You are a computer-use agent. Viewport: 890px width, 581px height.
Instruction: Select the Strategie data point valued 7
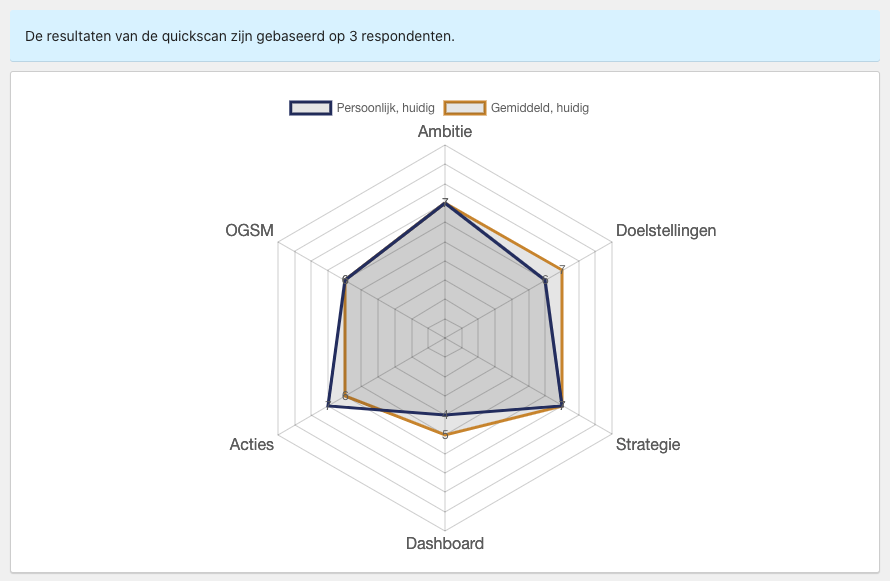pos(562,405)
